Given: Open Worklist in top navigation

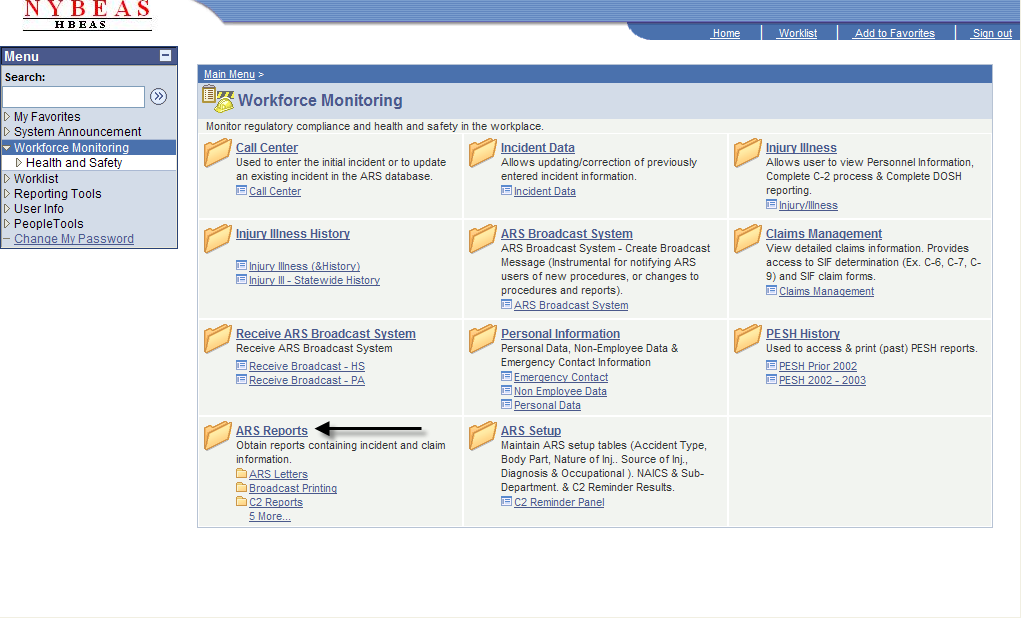Looking at the screenshot, I should click(798, 33).
